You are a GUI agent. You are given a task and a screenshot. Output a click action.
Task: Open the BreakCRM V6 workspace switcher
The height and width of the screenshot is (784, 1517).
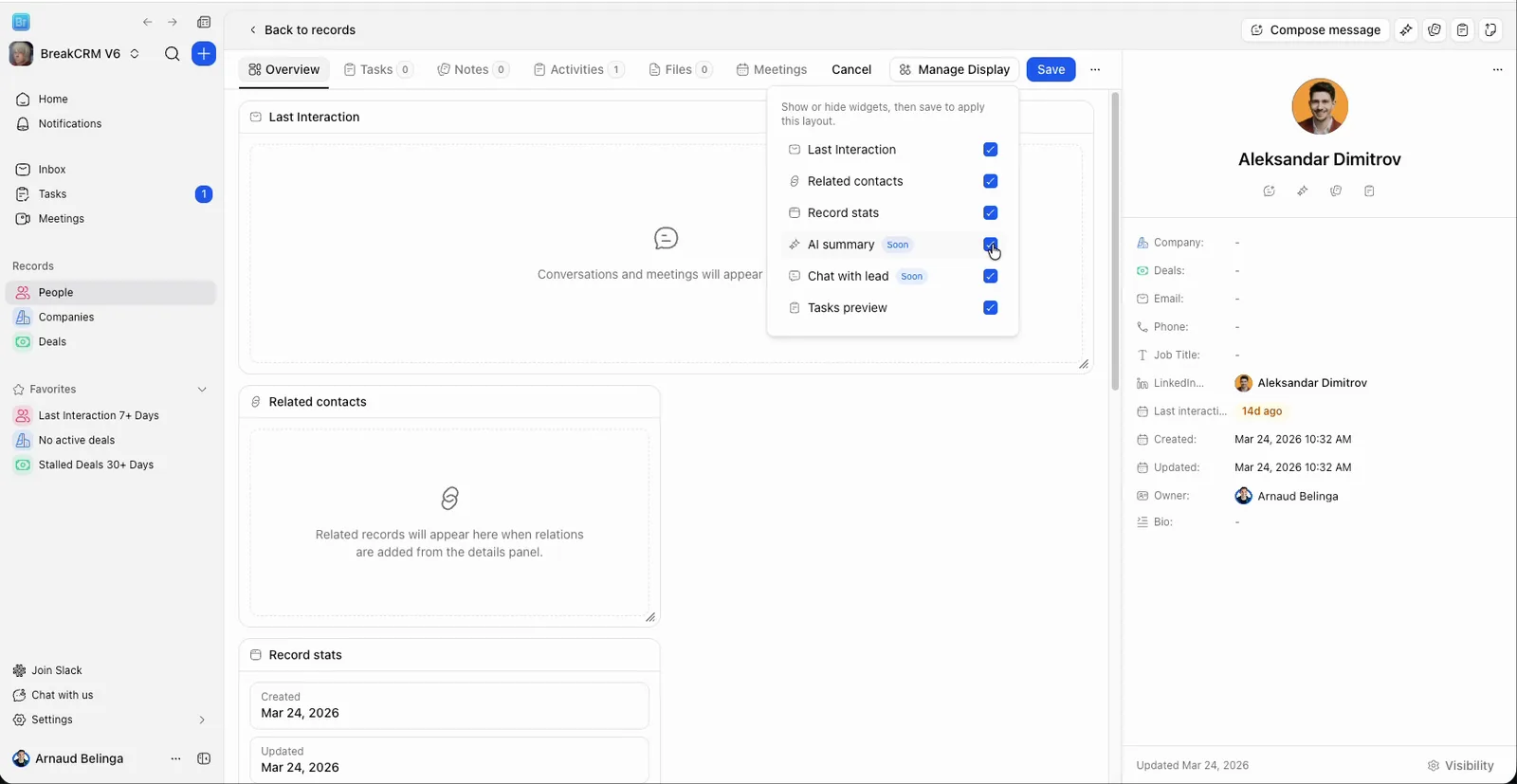[x=76, y=54]
